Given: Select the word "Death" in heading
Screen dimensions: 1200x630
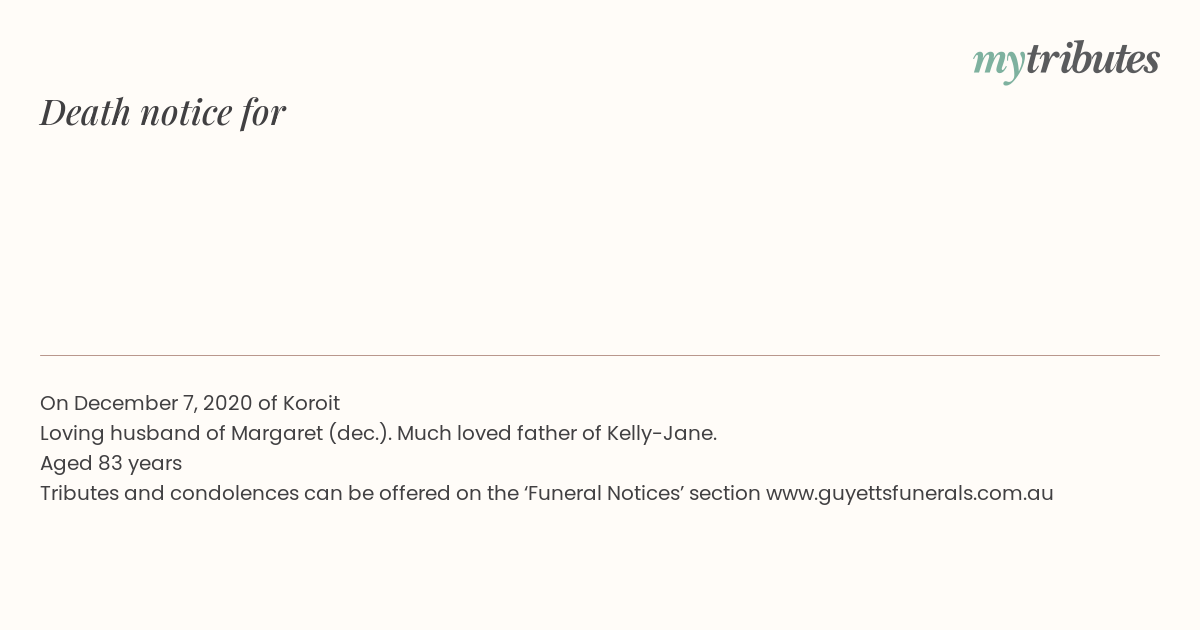Looking at the screenshot, I should [85, 112].
